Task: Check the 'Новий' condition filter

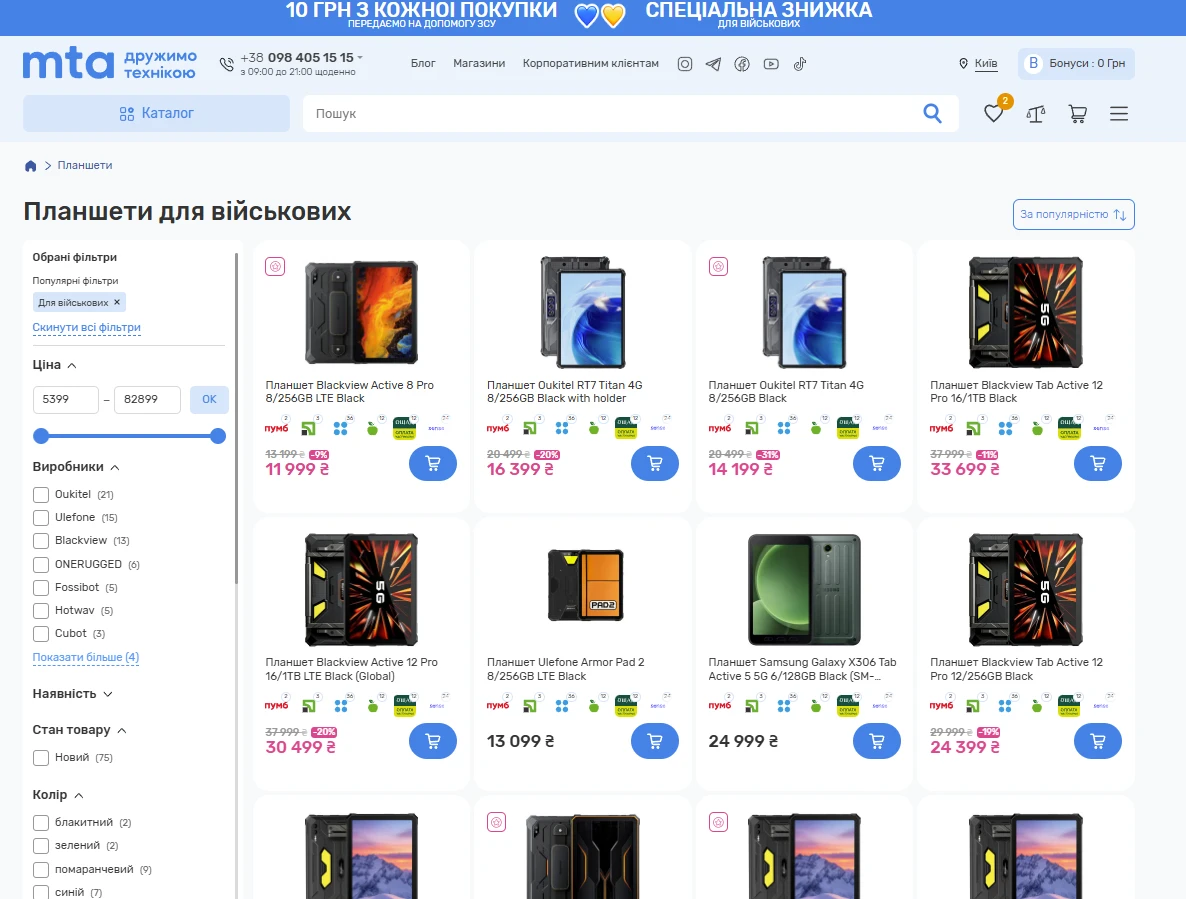Action: tap(41, 758)
